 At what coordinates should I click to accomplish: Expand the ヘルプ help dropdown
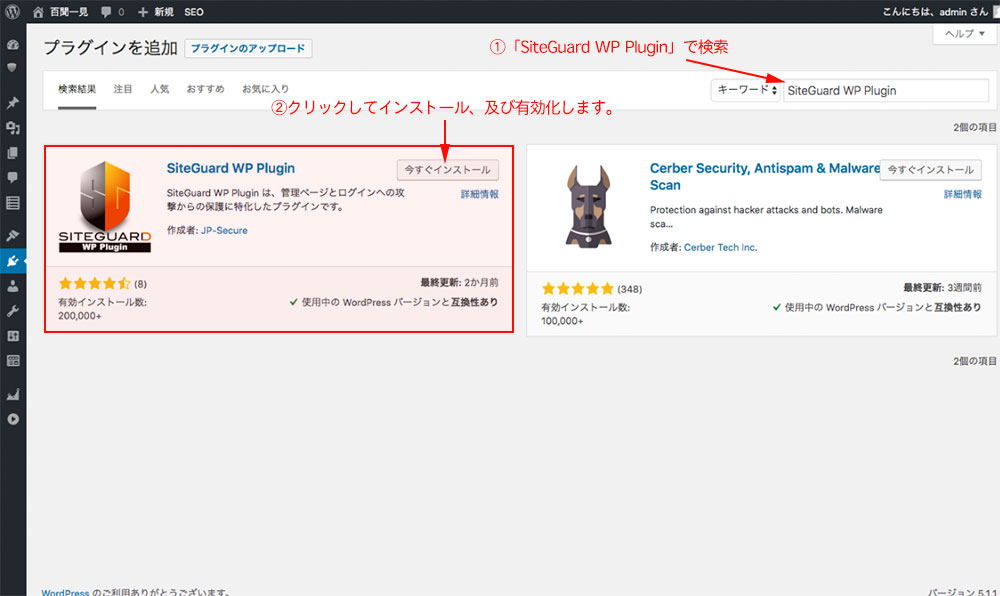point(964,33)
